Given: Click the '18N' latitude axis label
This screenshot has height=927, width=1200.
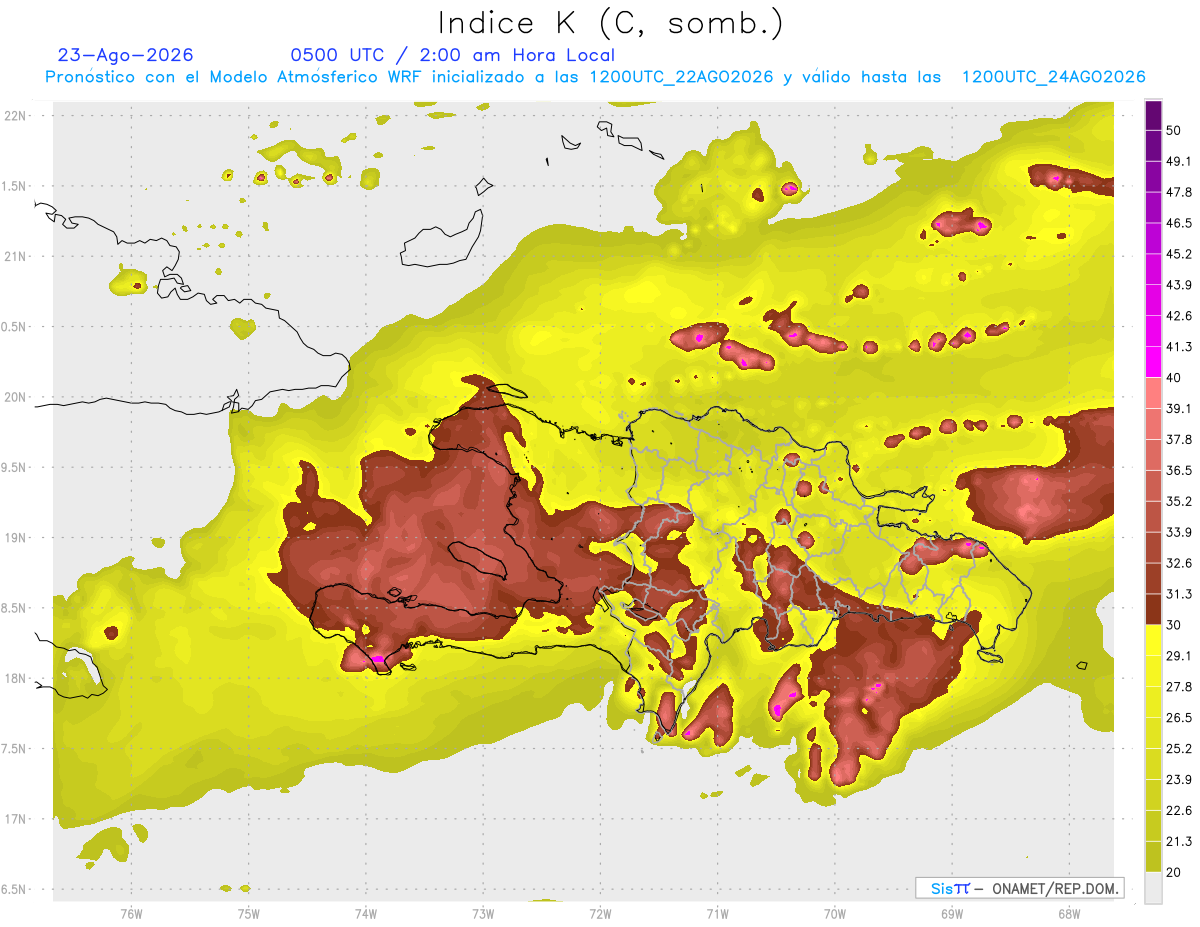Looking at the screenshot, I should [15, 678].
